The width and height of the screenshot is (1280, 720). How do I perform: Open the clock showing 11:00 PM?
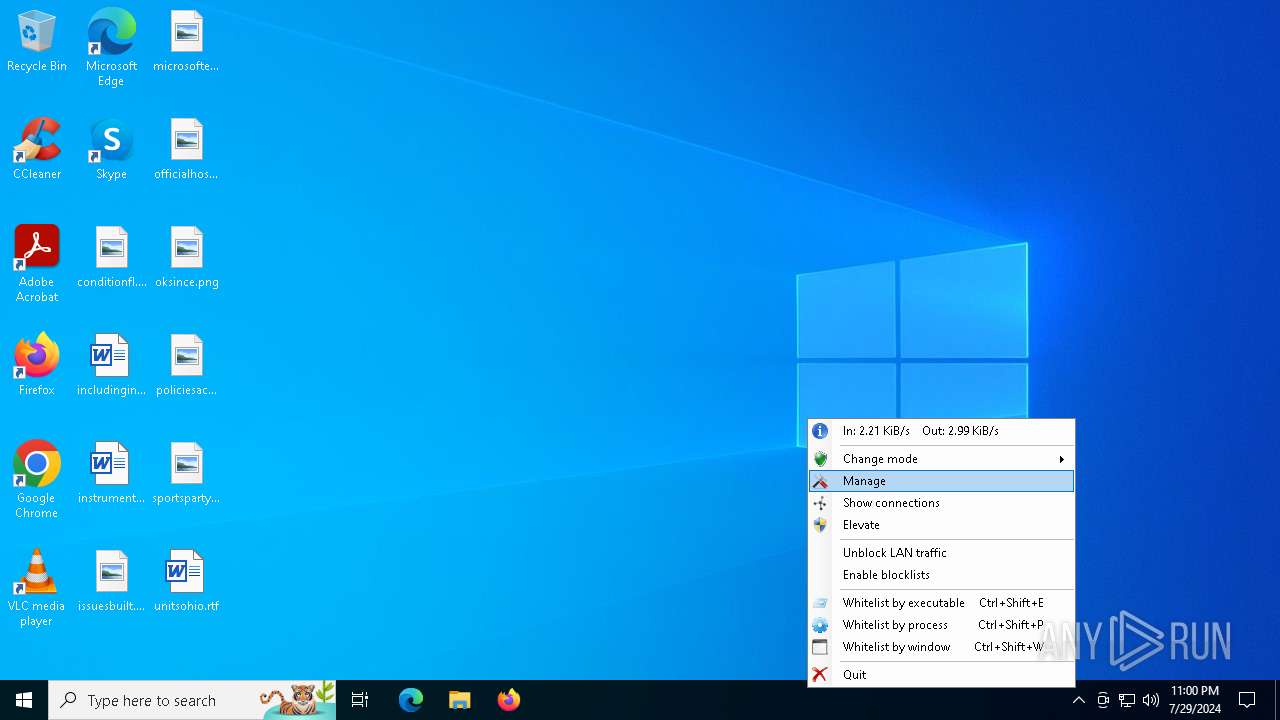(1195, 700)
